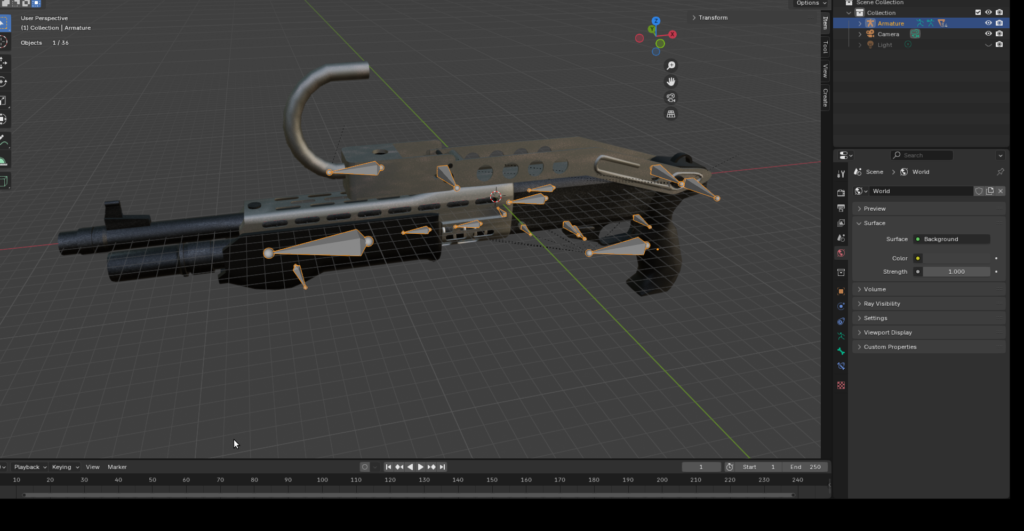The image size is (1024, 531).
Task: Select the Annotate tool
Action: coord(3,140)
